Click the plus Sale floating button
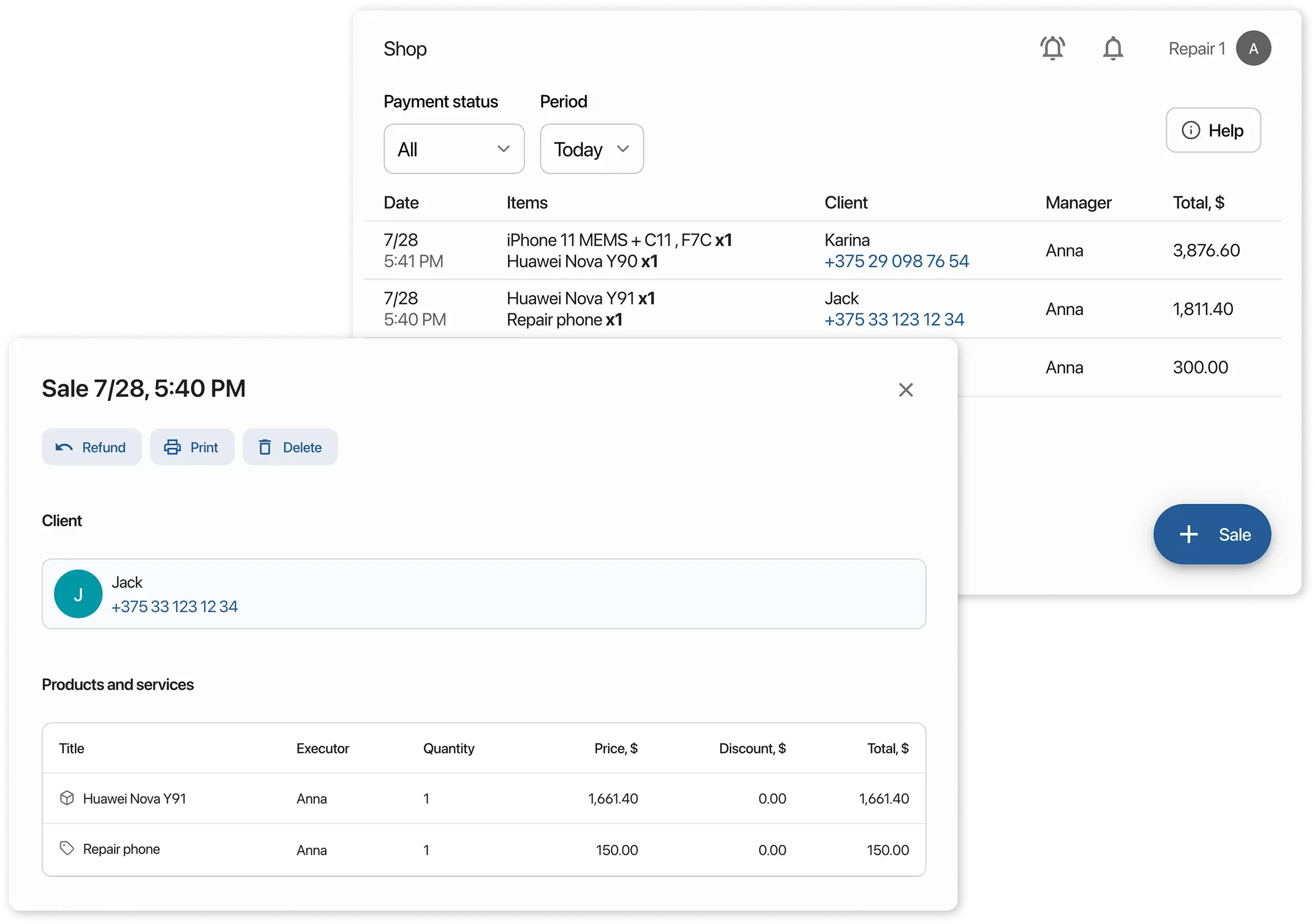Viewport: 1315px width, 924px height. (x=1211, y=534)
